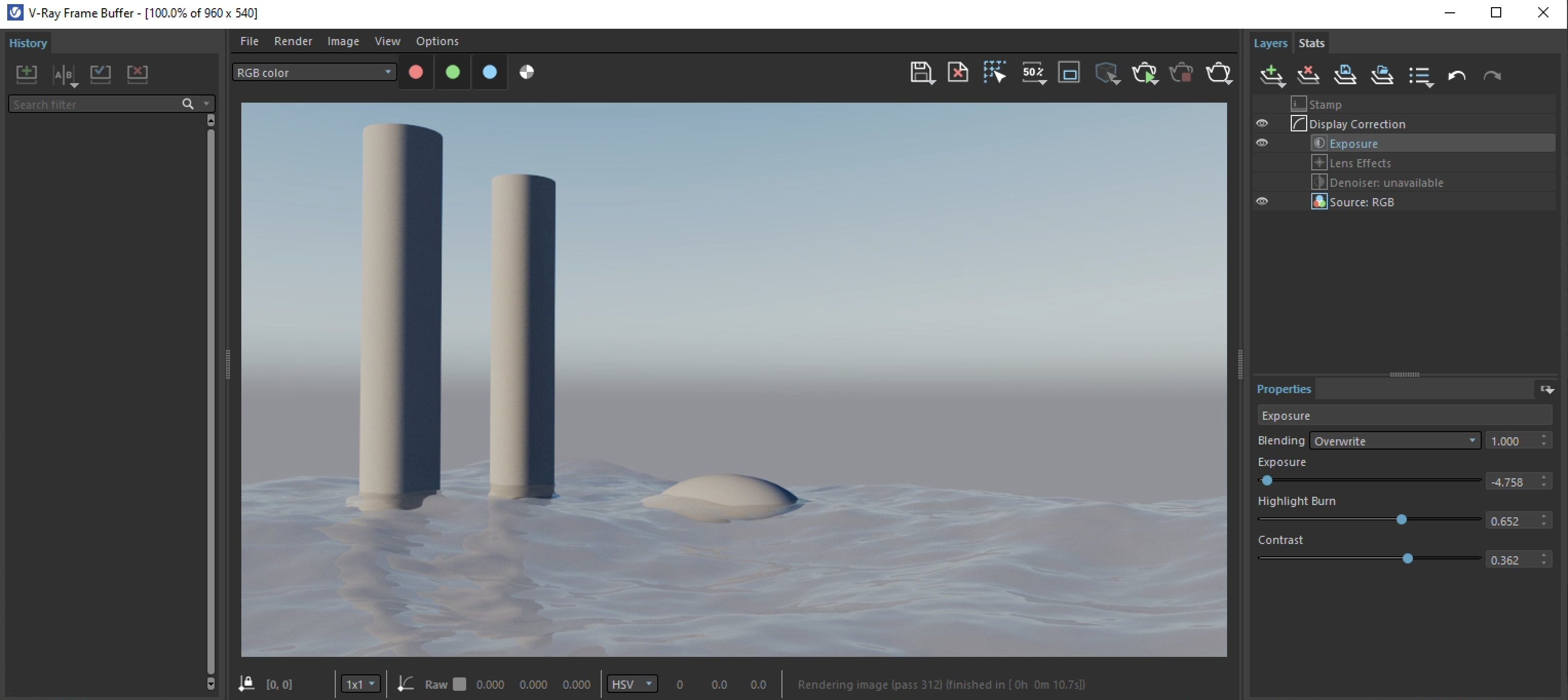
Task: Select the Denoiser: unavailable layer
Action: [1388, 183]
